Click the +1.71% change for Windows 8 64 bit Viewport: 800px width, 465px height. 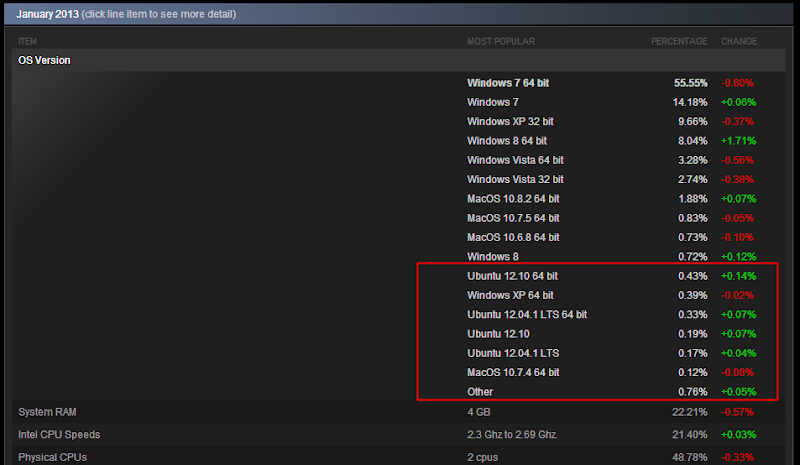pyautogui.click(x=738, y=141)
